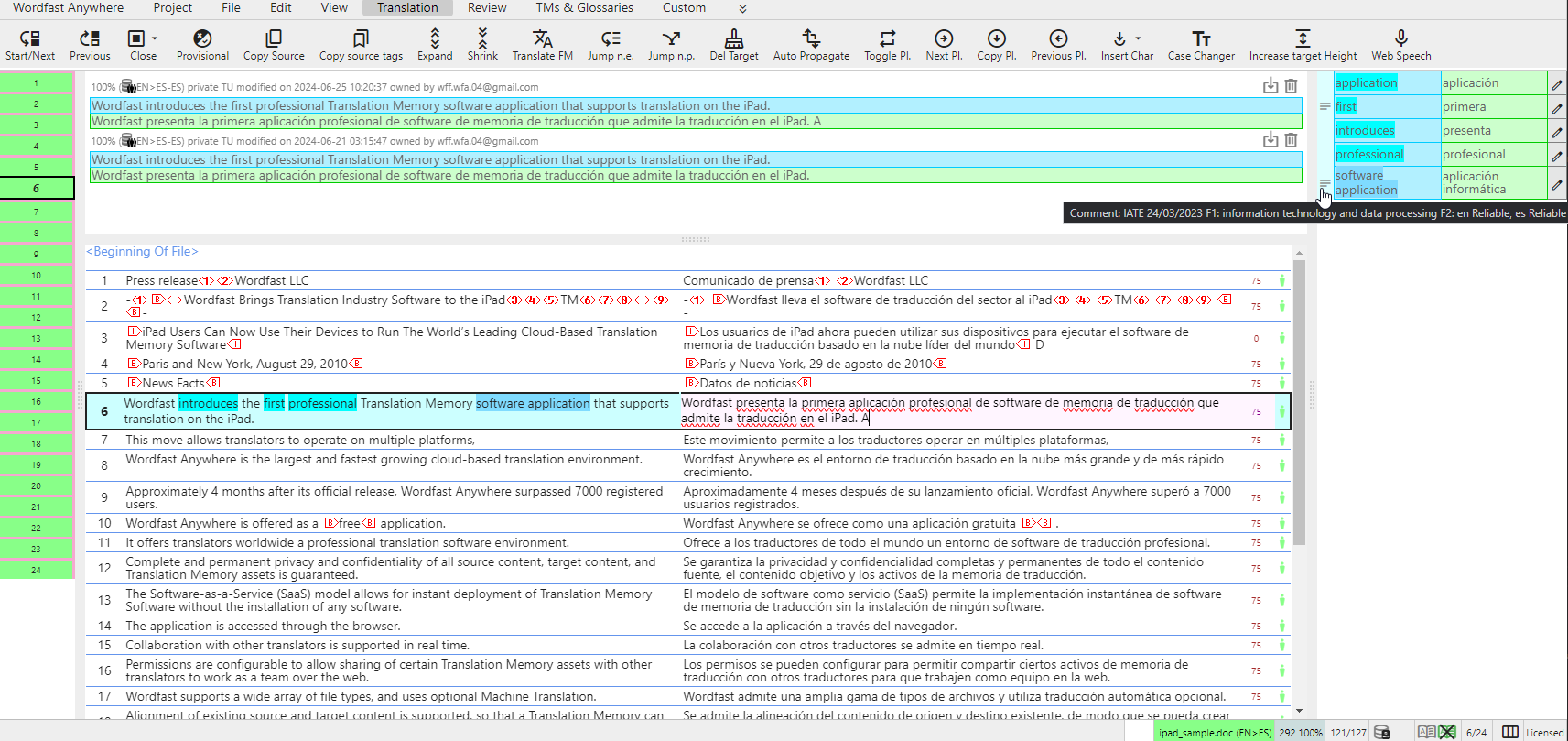Click the editor vertical scrollbar thumb

tap(1299, 403)
